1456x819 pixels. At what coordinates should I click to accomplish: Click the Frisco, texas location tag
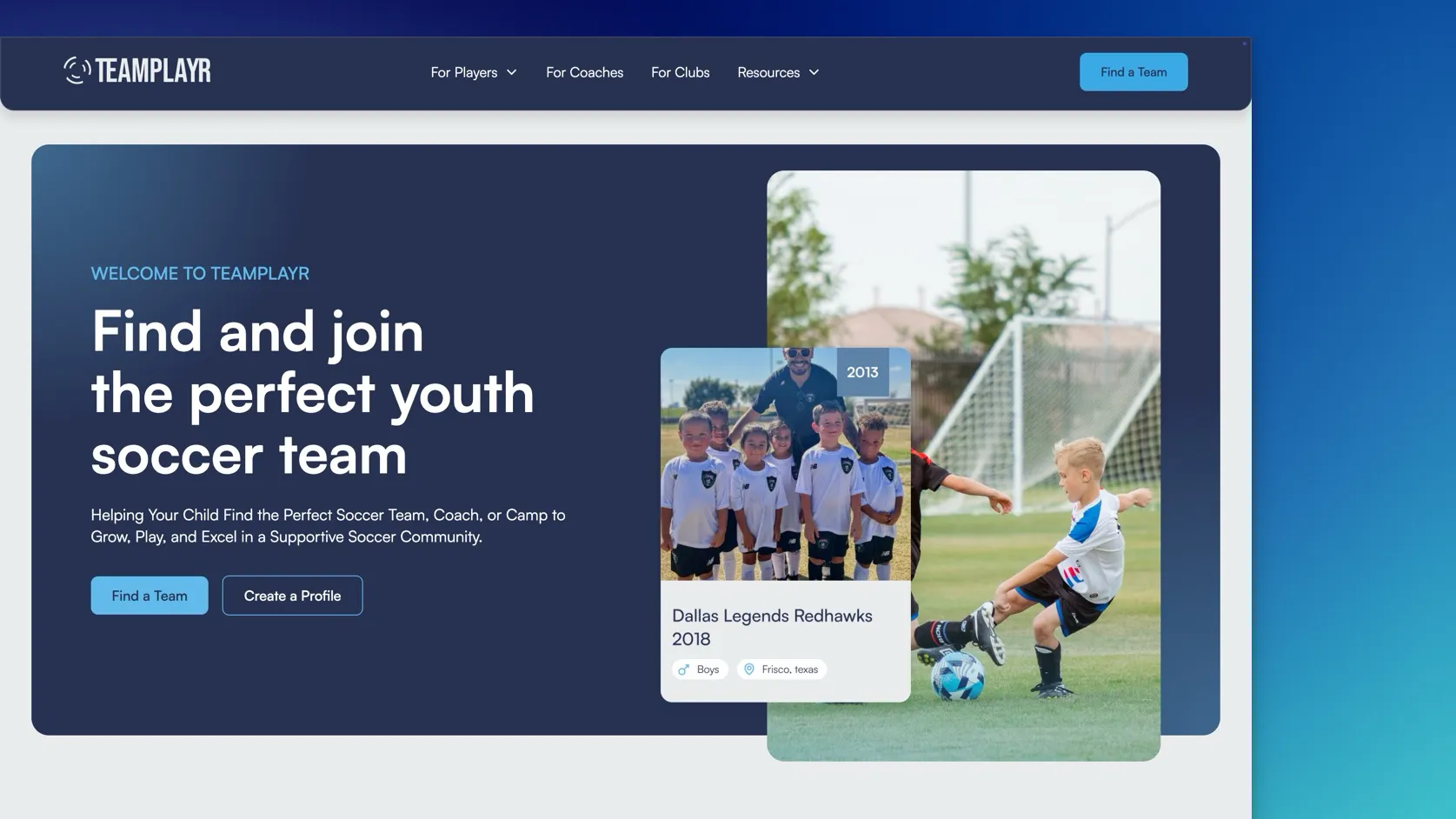pos(781,669)
